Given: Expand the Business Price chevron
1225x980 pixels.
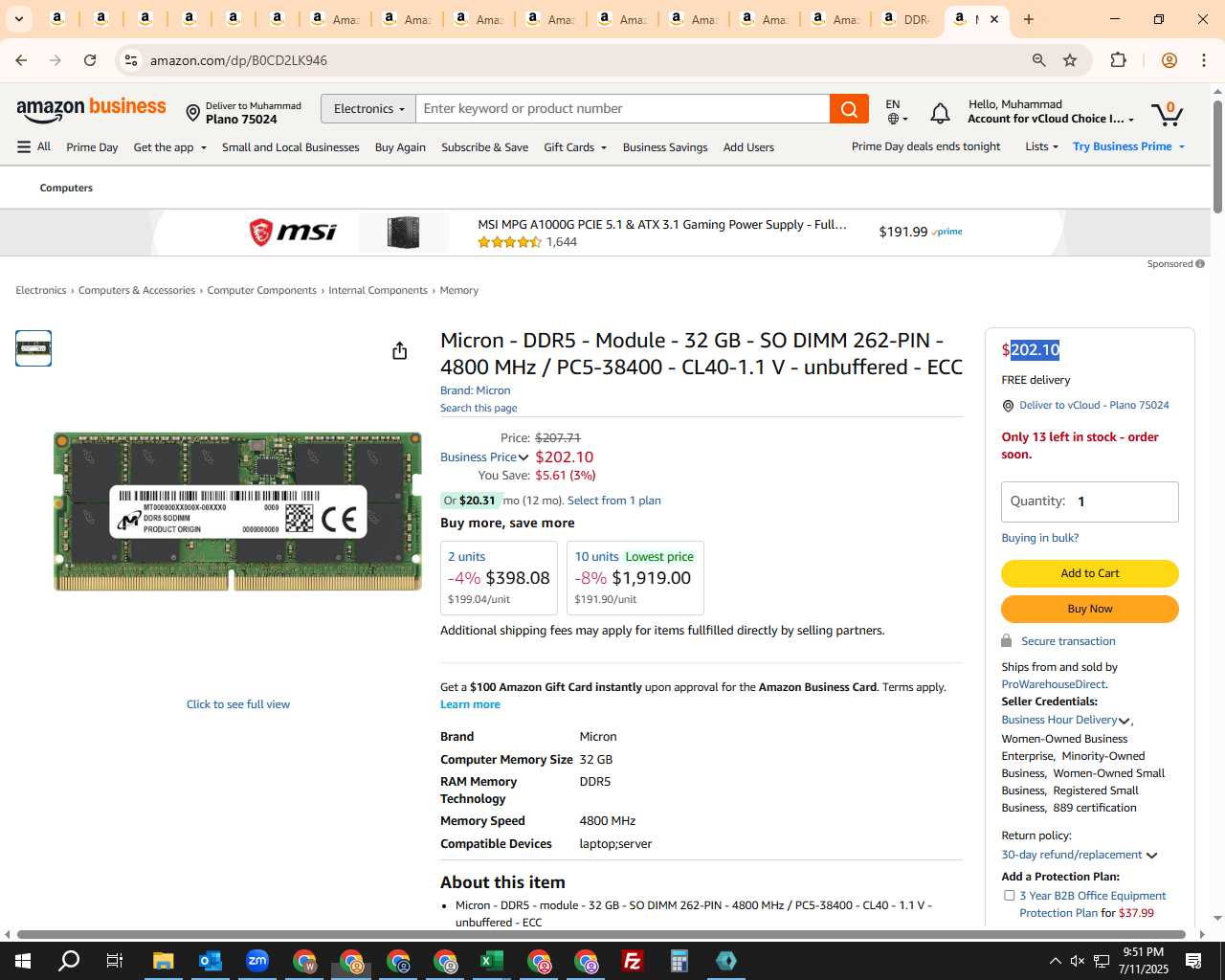Looking at the screenshot, I should [x=523, y=457].
